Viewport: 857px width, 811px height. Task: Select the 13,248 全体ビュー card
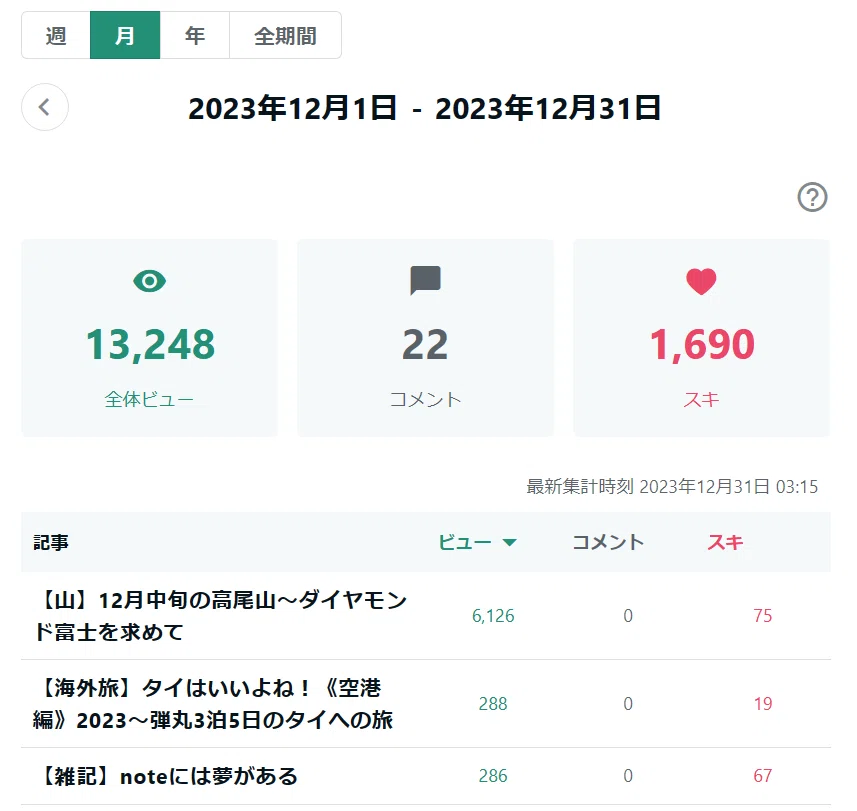[149, 338]
